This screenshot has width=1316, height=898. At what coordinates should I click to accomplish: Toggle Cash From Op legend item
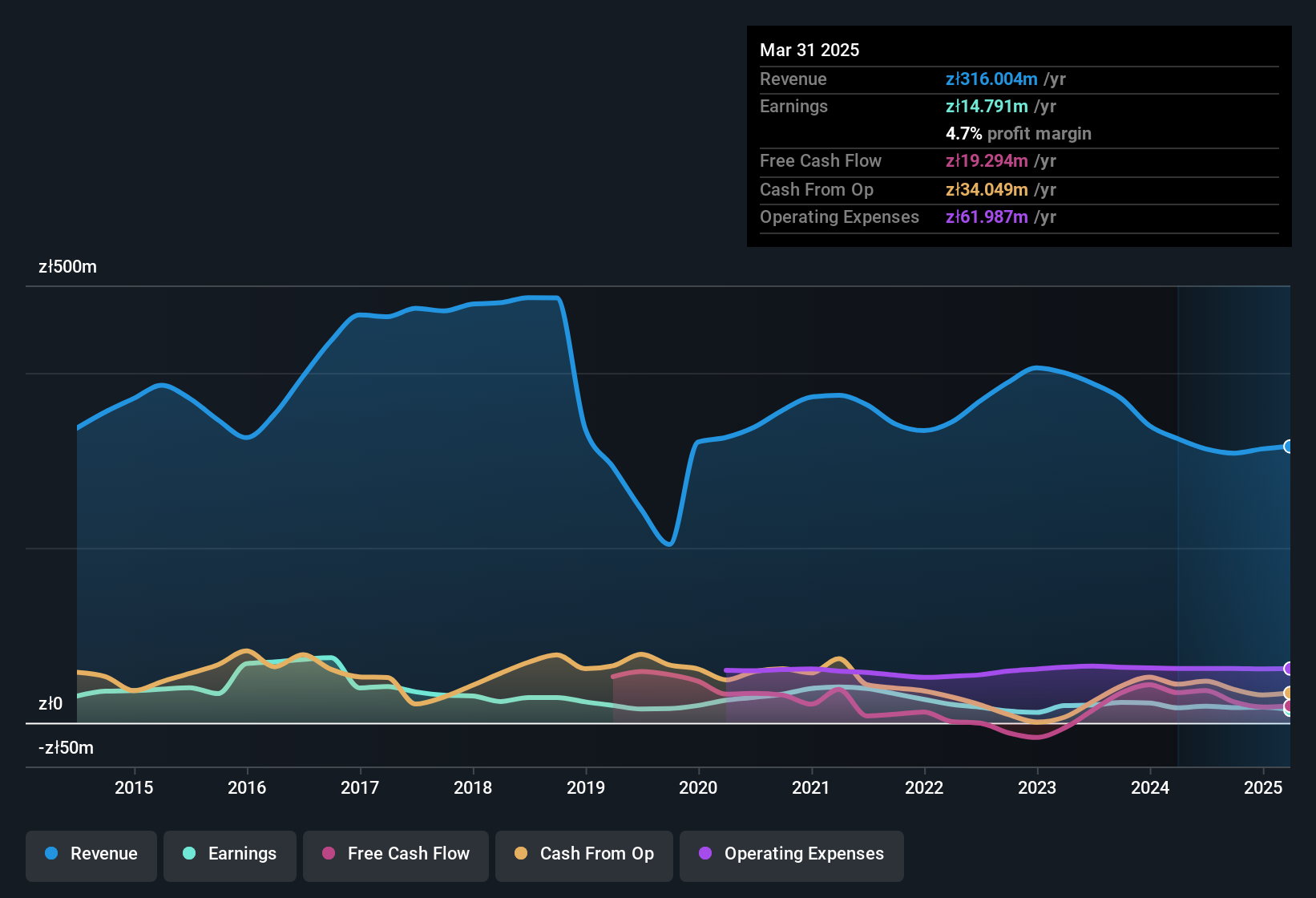pos(584,854)
